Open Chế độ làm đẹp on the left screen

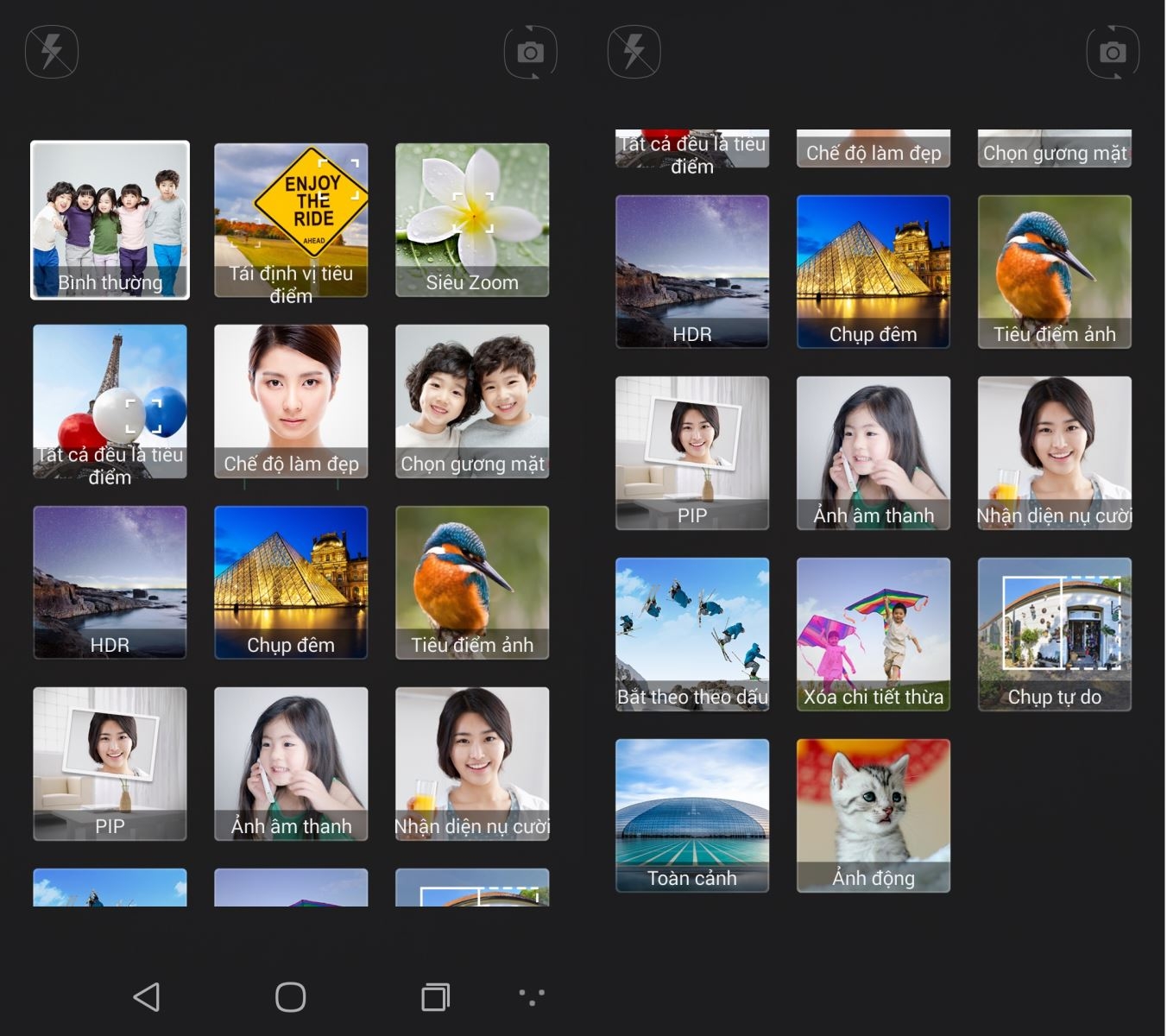pyautogui.click(x=291, y=401)
